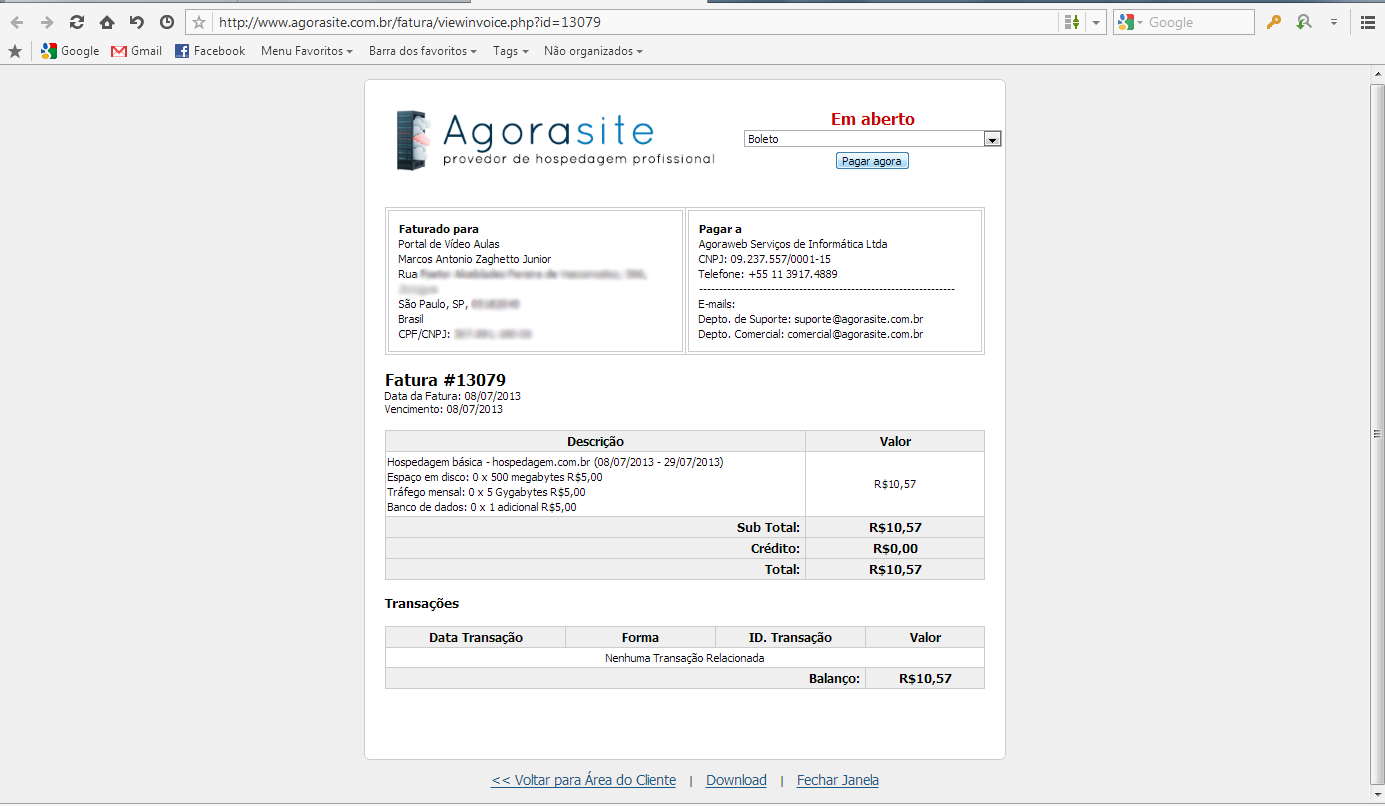Click the Transações heading
Viewport: 1385px width, 806px height.
click(422, 604)
